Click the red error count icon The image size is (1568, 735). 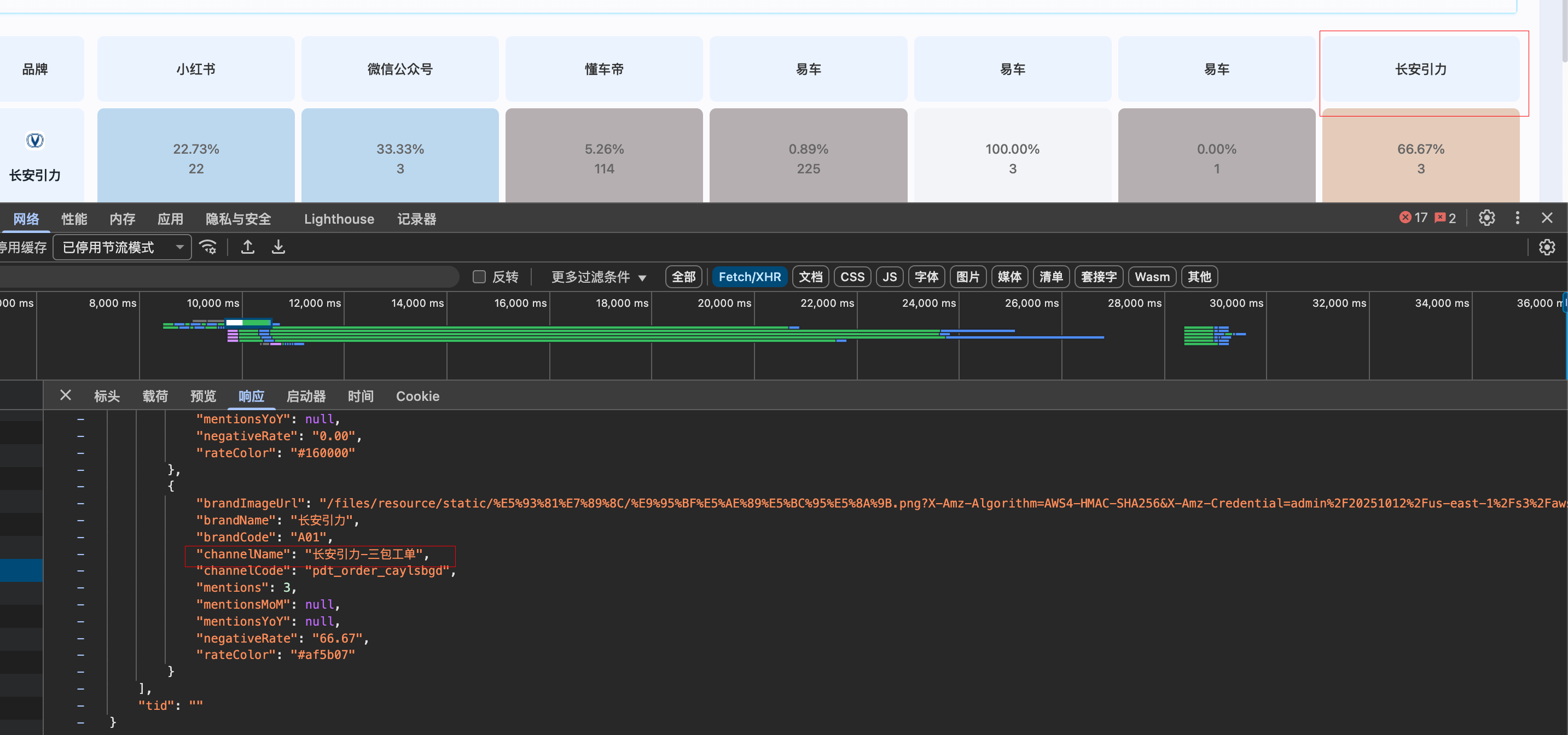1405,218
